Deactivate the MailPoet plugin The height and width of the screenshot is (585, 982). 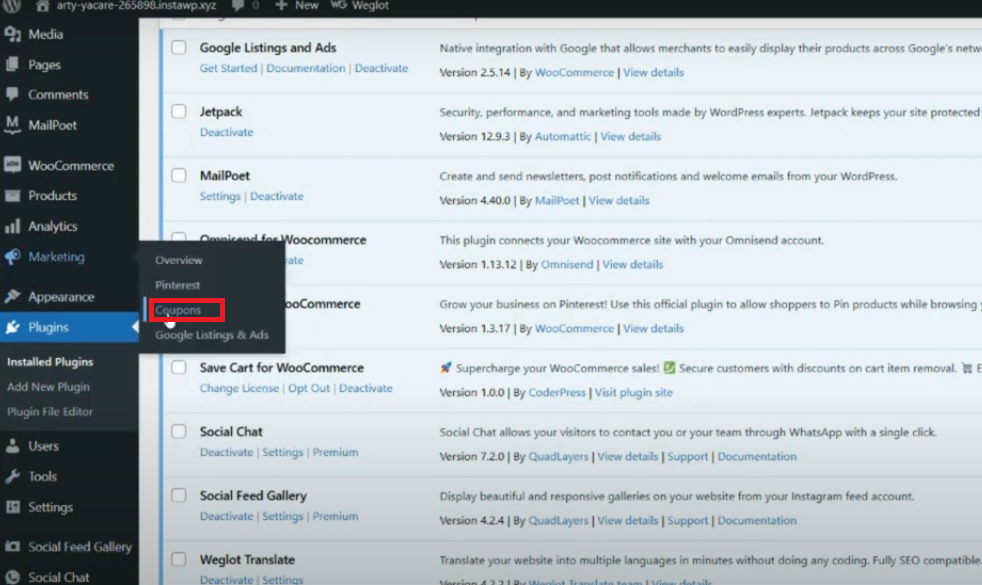(x=276, y=196)
